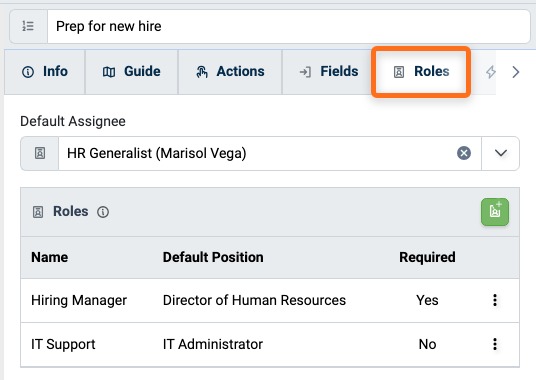Open options menu for IT Support row
Viewport: 536px width, 380px height.
pyautogui.click(x=495, y=344)
